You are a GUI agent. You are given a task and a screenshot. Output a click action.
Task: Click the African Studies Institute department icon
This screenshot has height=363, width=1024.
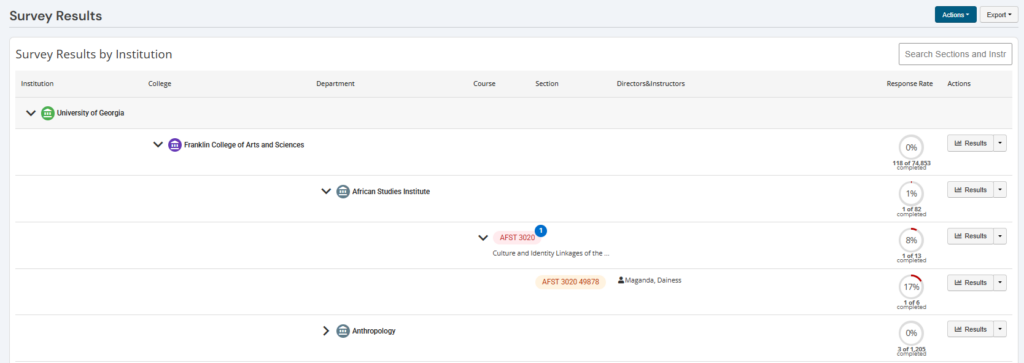pos(343,192)
